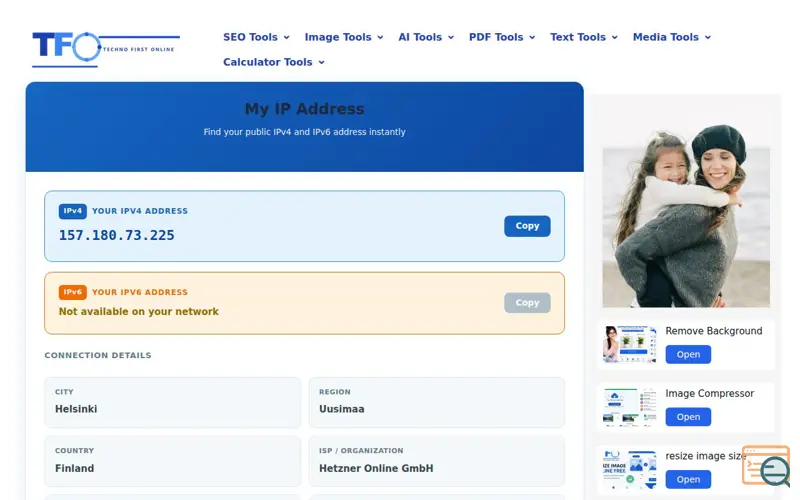800x500 pixels.
Task: Click the Remove Background thumbnail
Action: (x=630, y=344)
